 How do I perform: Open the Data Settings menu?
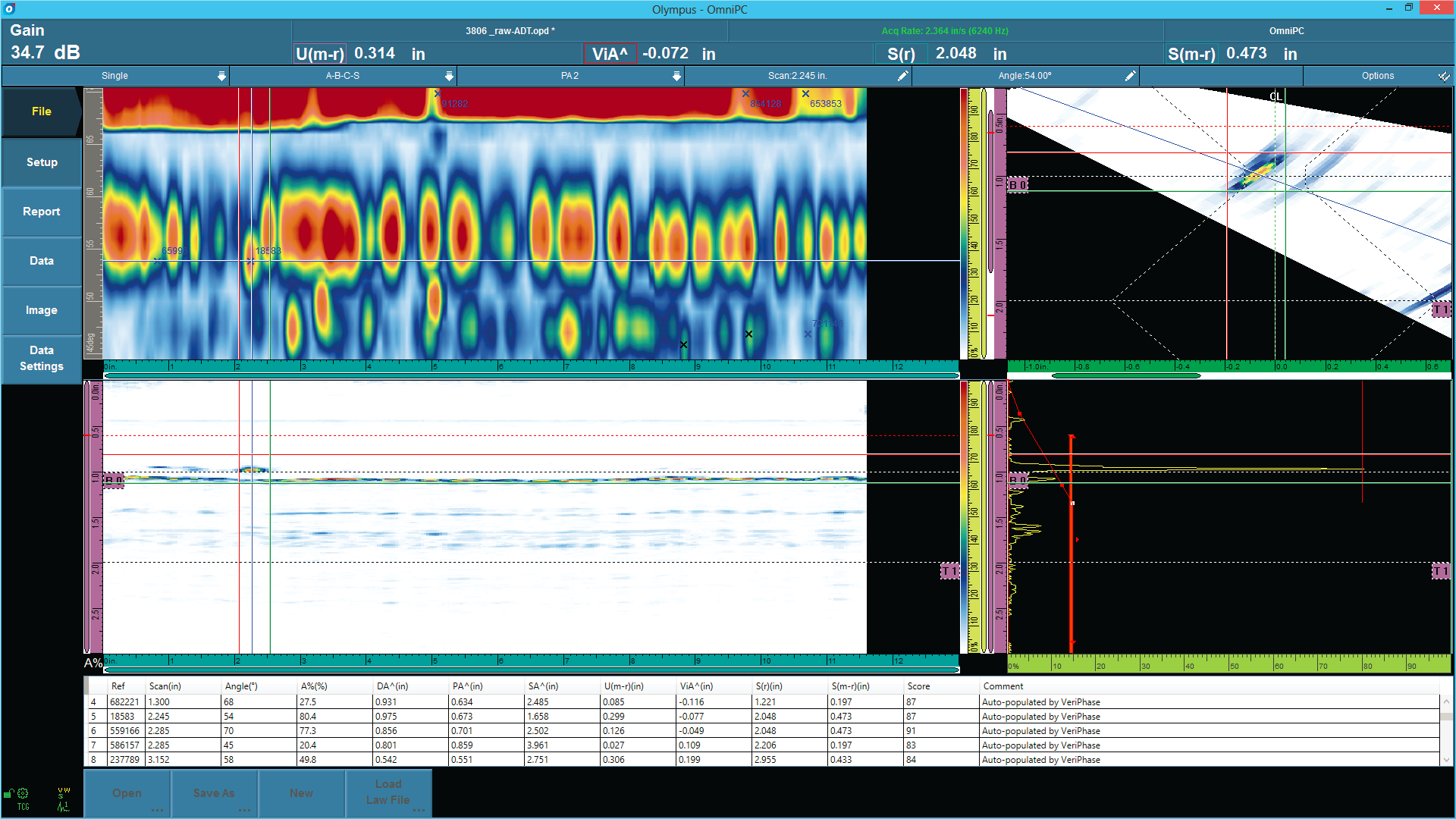42,358
